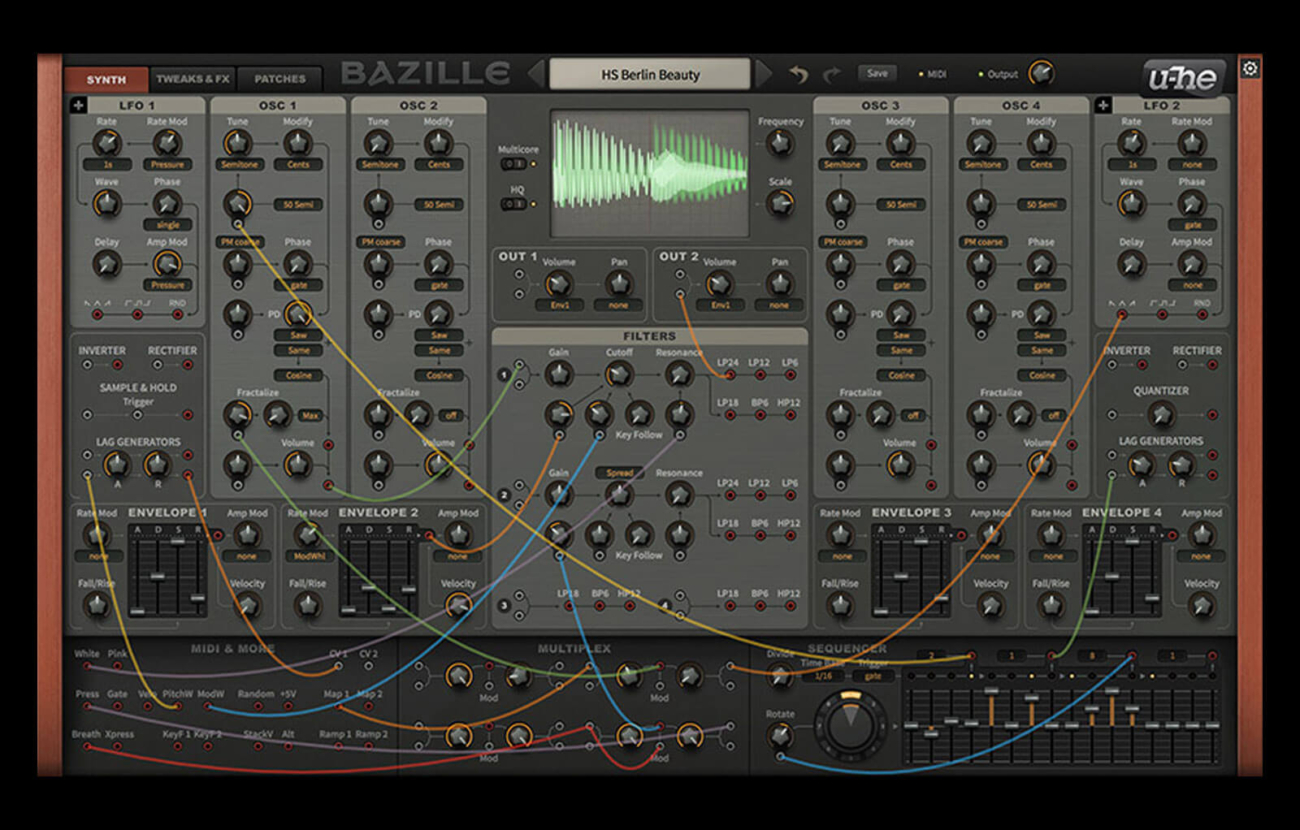Click the LFO 1 Delay knob

point(106,264)
